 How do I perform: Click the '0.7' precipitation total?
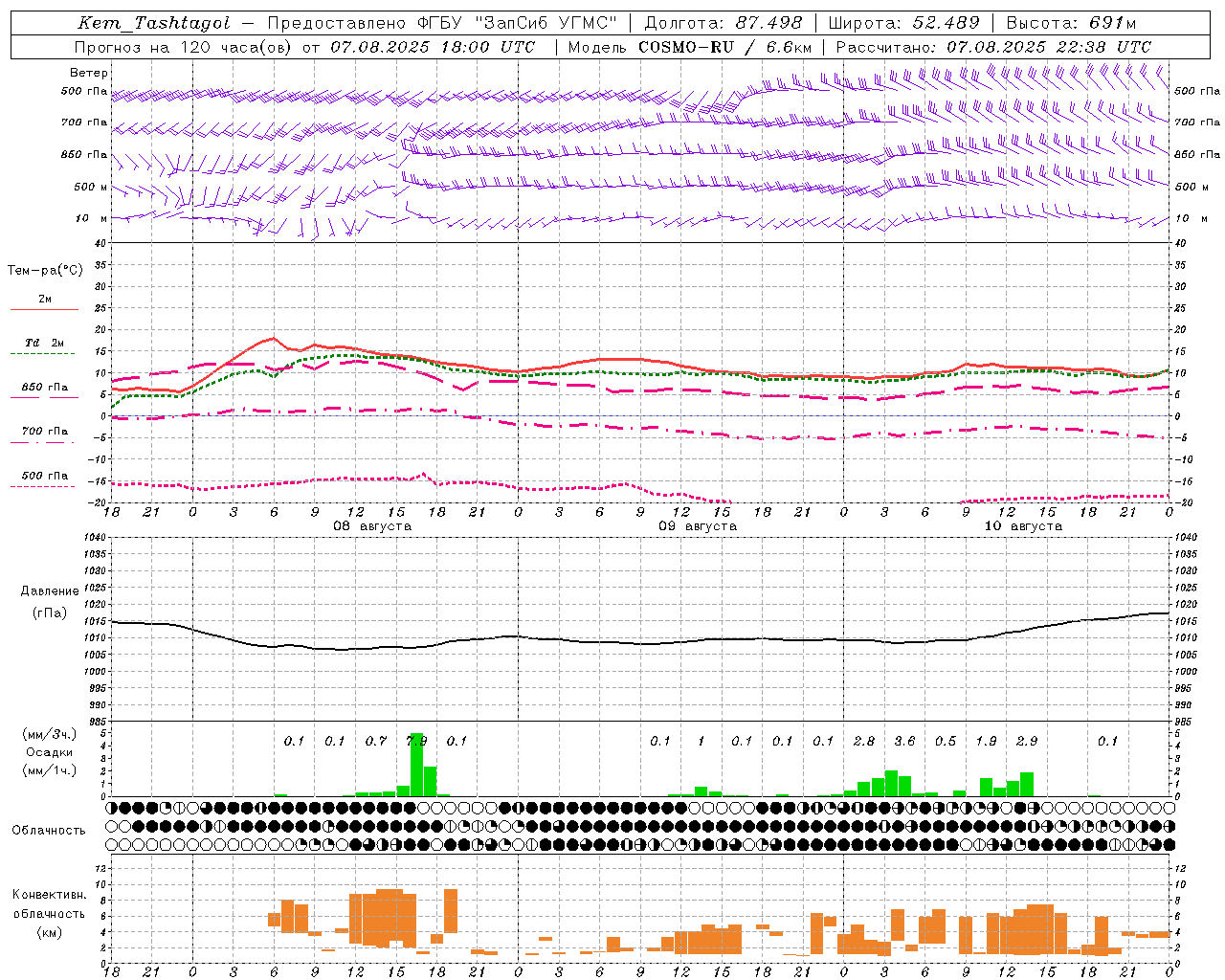(376, 741)
